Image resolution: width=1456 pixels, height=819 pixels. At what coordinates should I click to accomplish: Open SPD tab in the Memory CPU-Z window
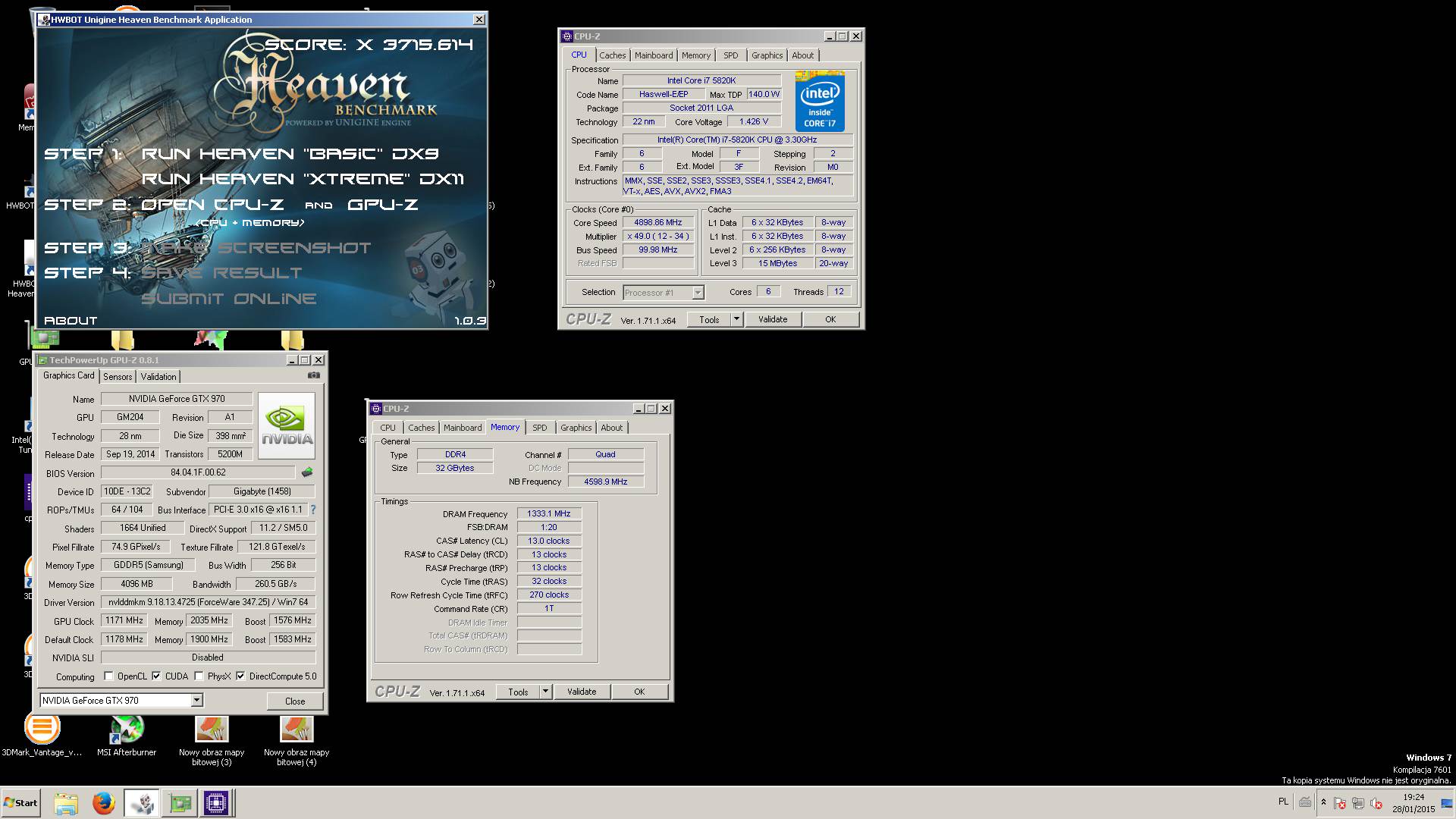(539, 428)
